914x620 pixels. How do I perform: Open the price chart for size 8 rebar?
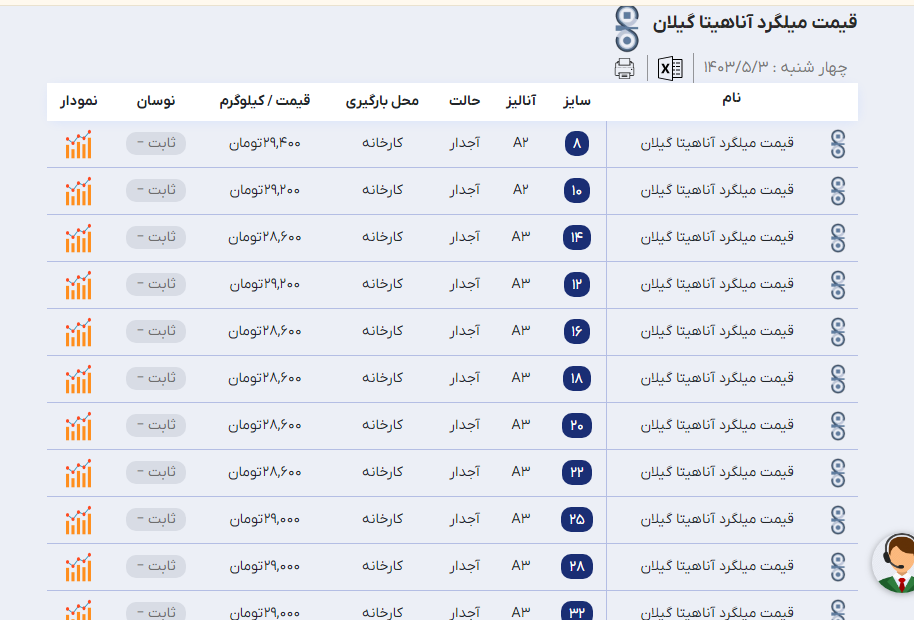click(79, 144)
